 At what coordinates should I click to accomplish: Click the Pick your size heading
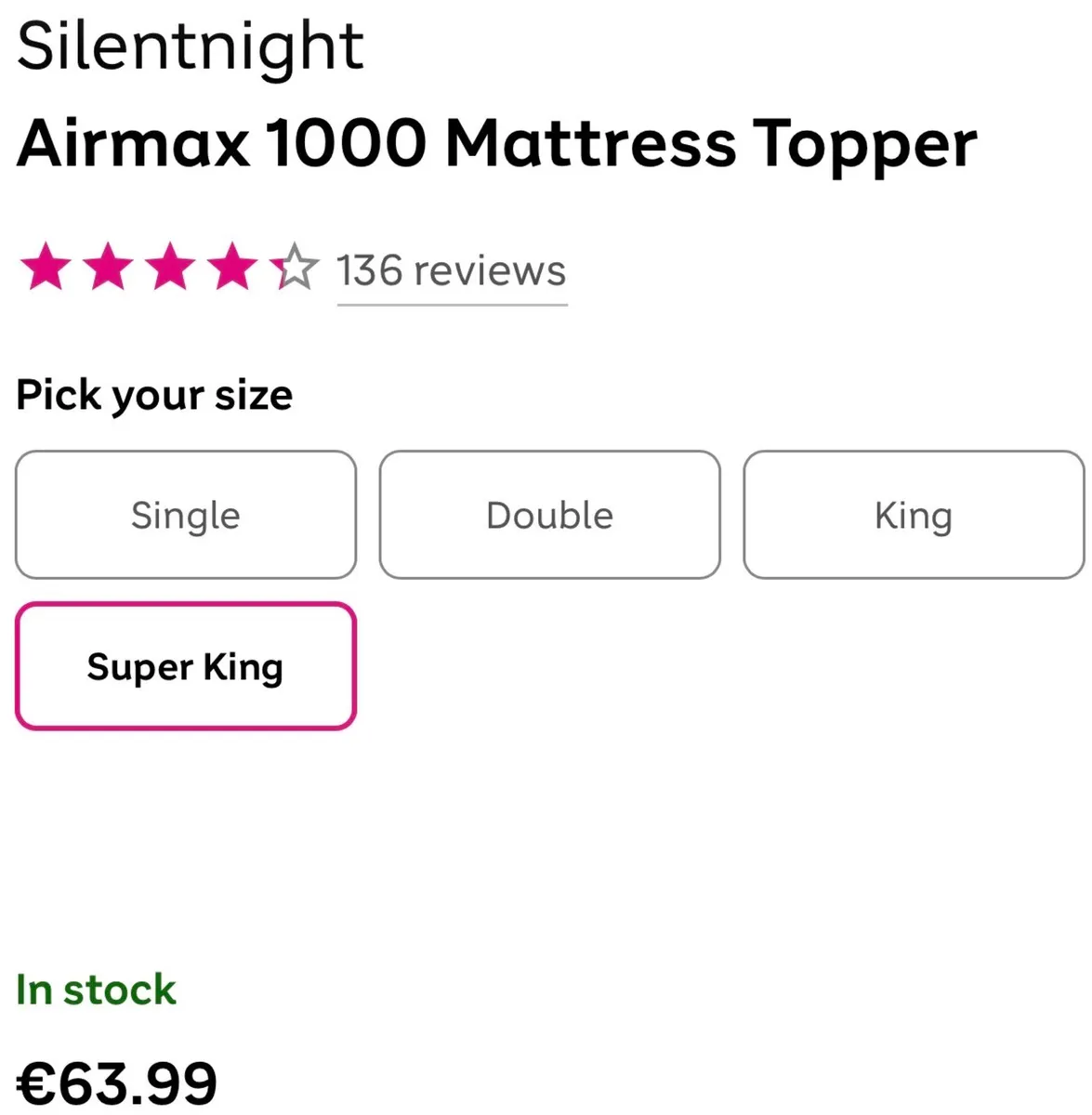click(x=154, y=394)
